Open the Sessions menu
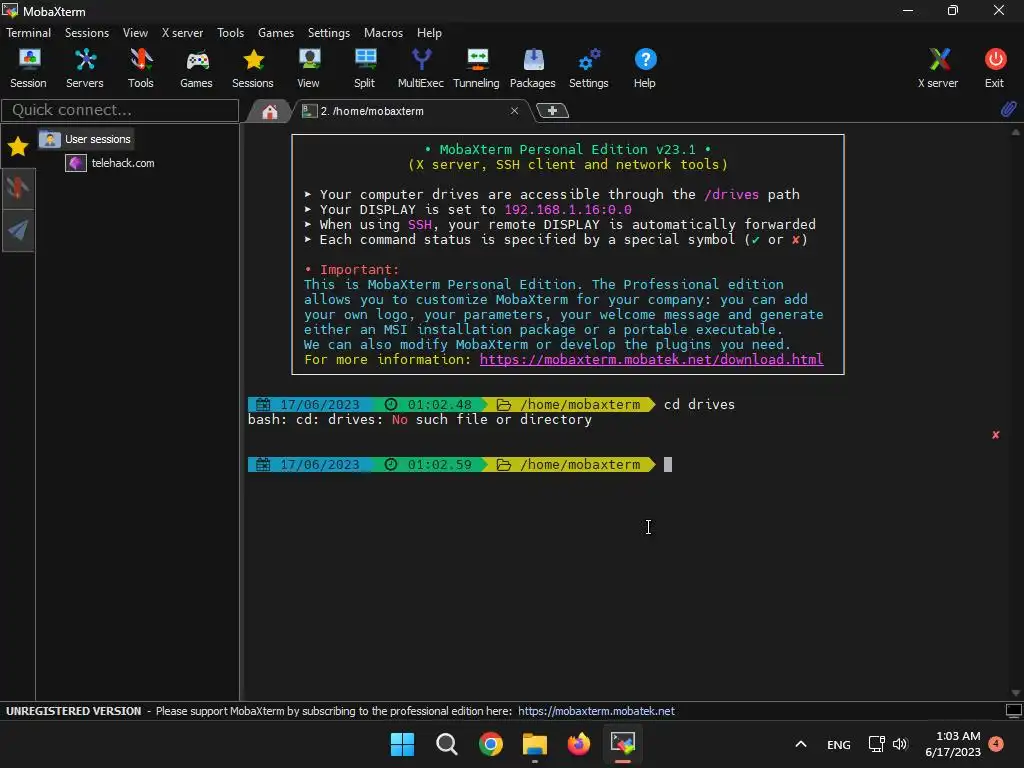The width and height of the screenshot is (1024, 768). point(87,33)
